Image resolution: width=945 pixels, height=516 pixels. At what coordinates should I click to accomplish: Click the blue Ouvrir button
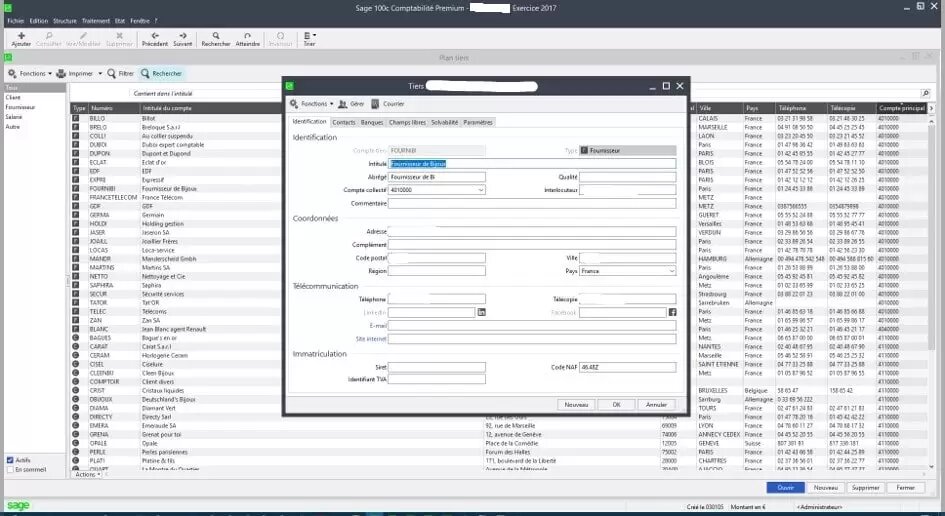pyautogui.click(x=785, y=488)
